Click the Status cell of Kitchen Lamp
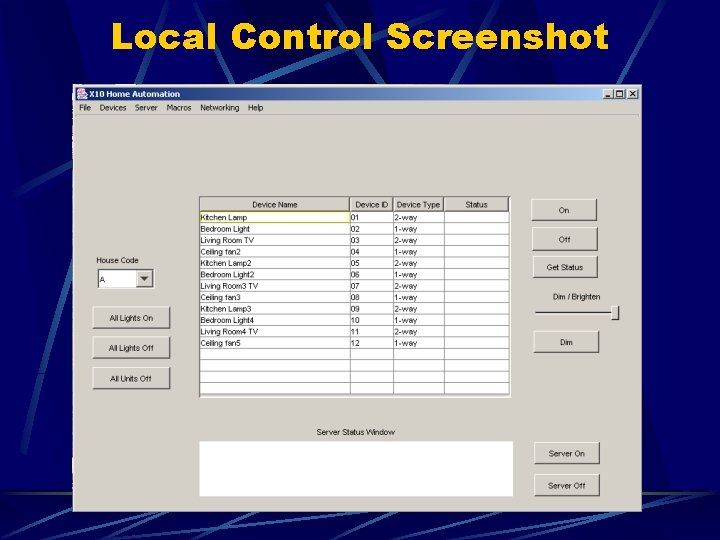This screenshot has height=540, width=720. (x=477, y=217)
